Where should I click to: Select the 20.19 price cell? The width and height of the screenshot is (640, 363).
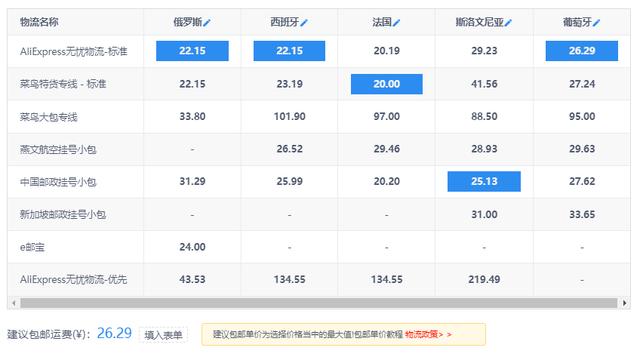[387, 51]
